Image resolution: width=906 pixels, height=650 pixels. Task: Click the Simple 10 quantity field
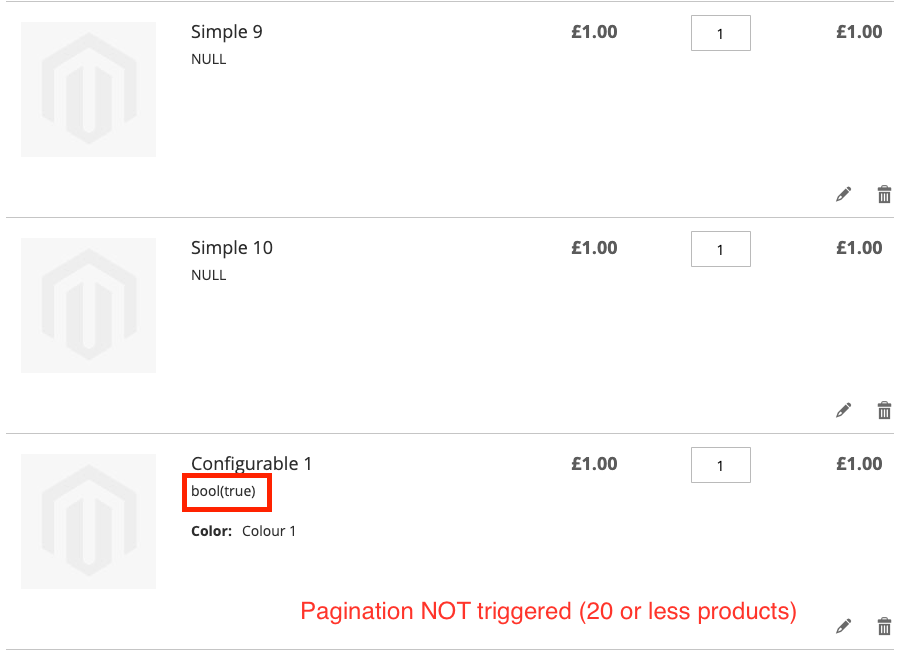[x=721, y=249]
